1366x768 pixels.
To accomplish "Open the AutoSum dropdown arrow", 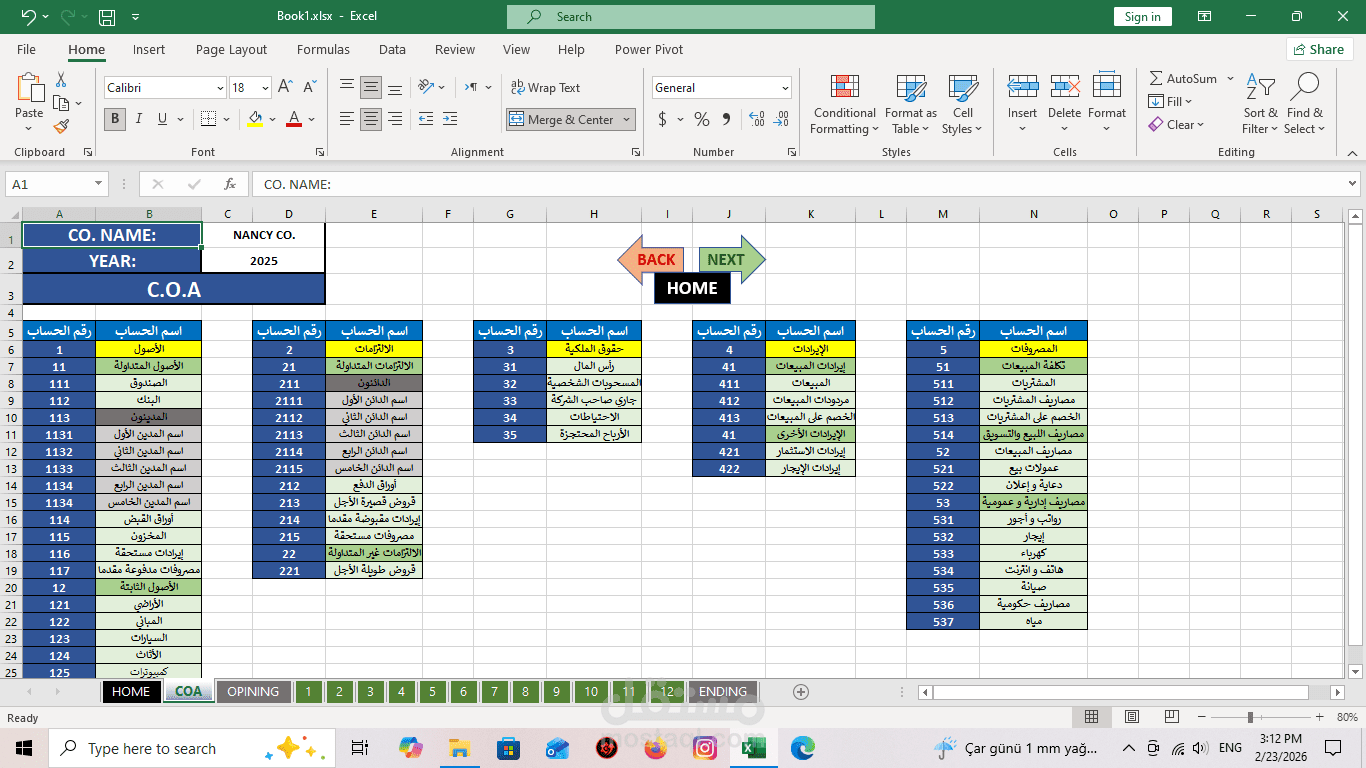I will click(1230, 79).
